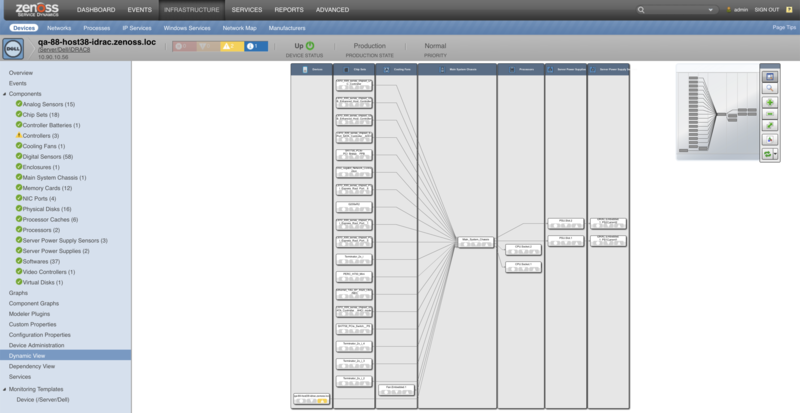Image resolution: width=800 pixels, height=413 pixels.
Task: Click the green refresh arrows button
Action: 768,154
